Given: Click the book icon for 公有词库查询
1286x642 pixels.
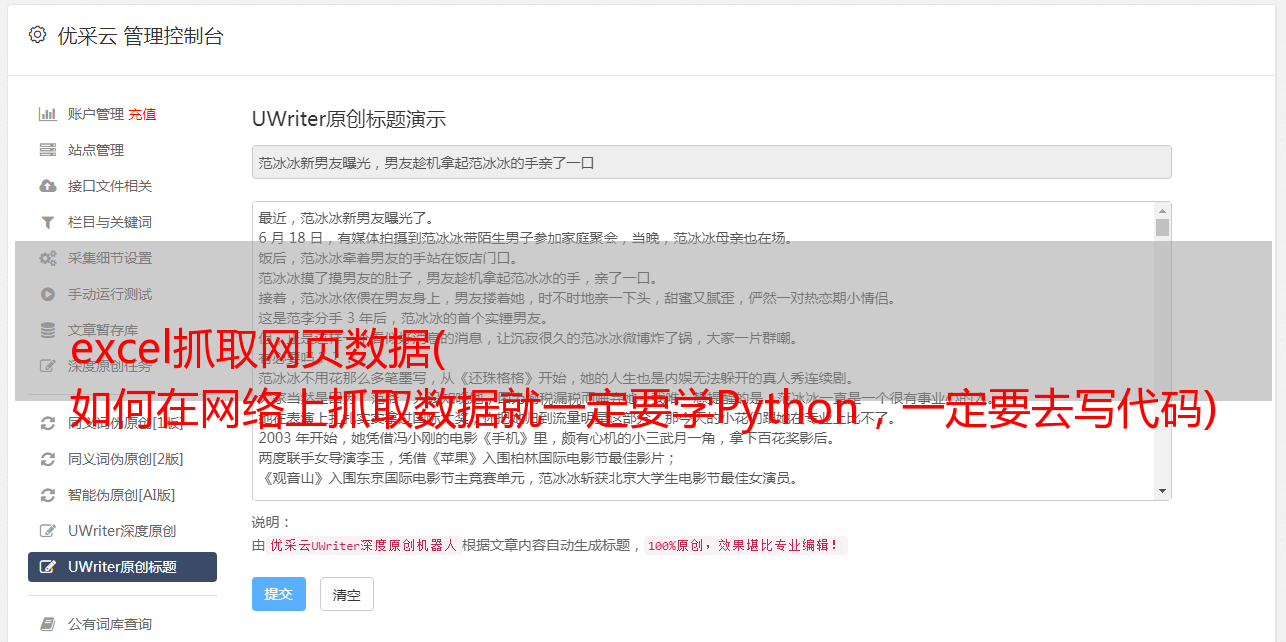Looking at the screenshot, I should tap(47, 624).
